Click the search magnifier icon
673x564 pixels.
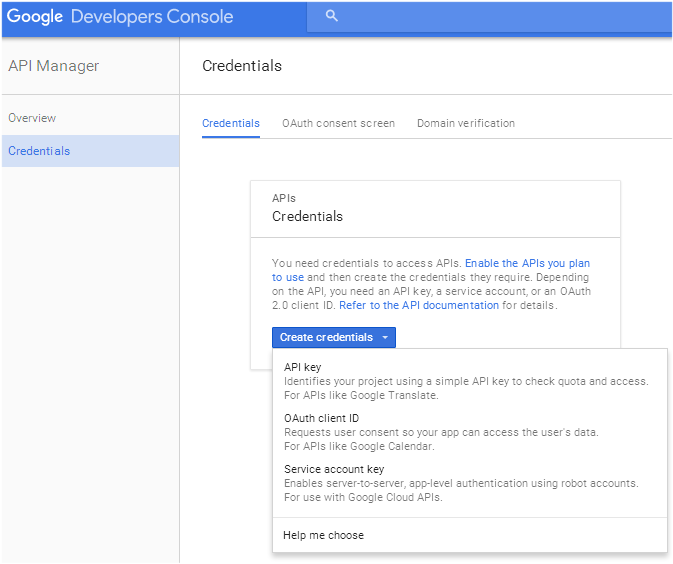point(332,17)
